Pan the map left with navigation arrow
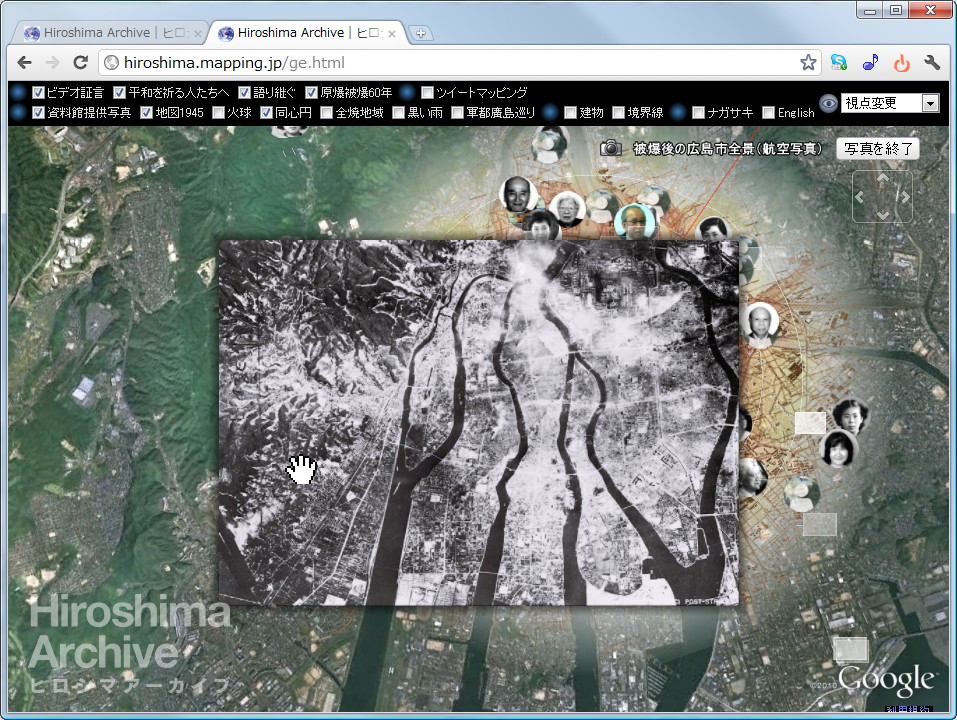 click(x=860, y=197)
